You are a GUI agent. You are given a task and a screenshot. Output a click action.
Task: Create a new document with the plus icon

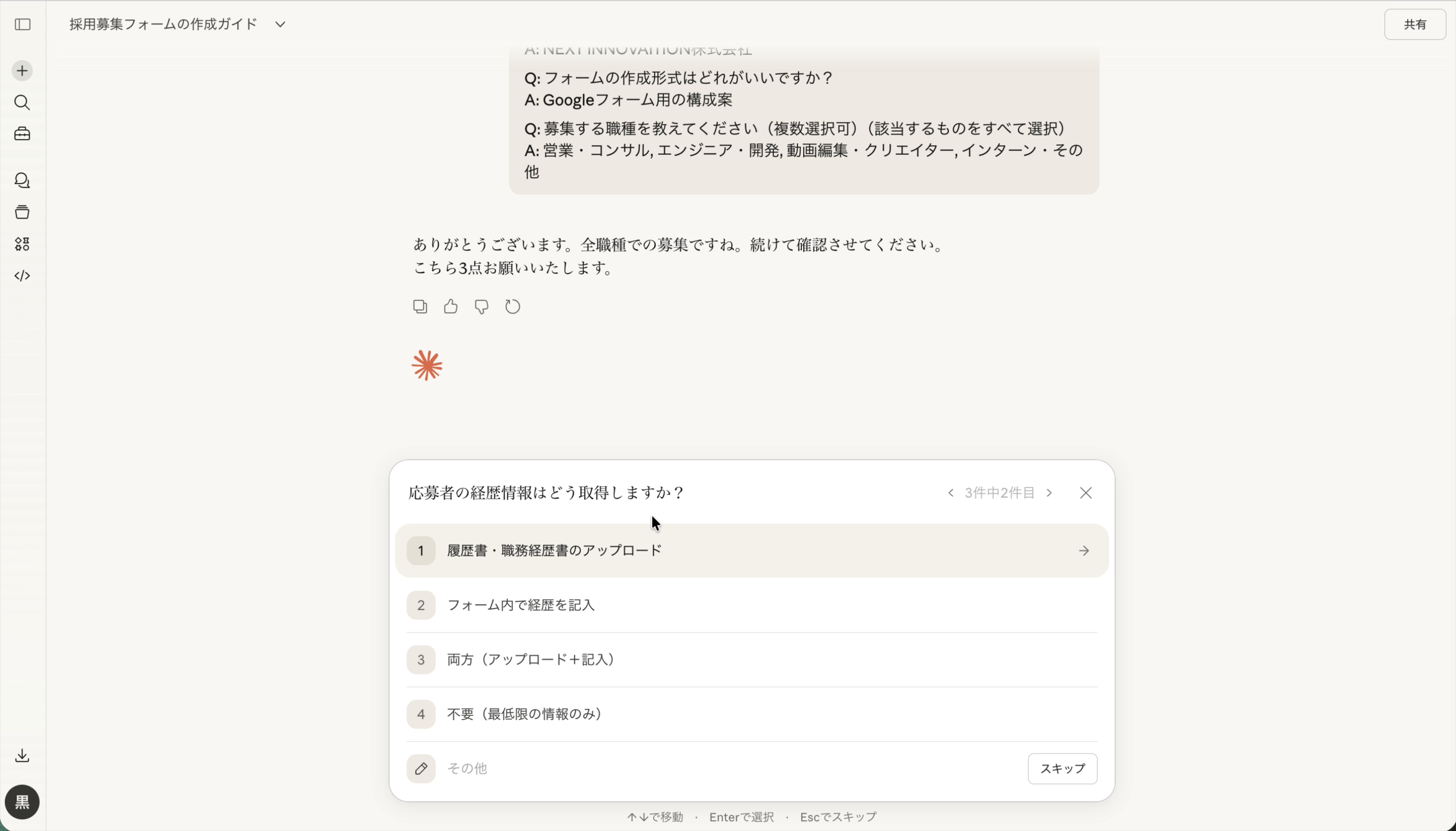click(x=22, y=70)
